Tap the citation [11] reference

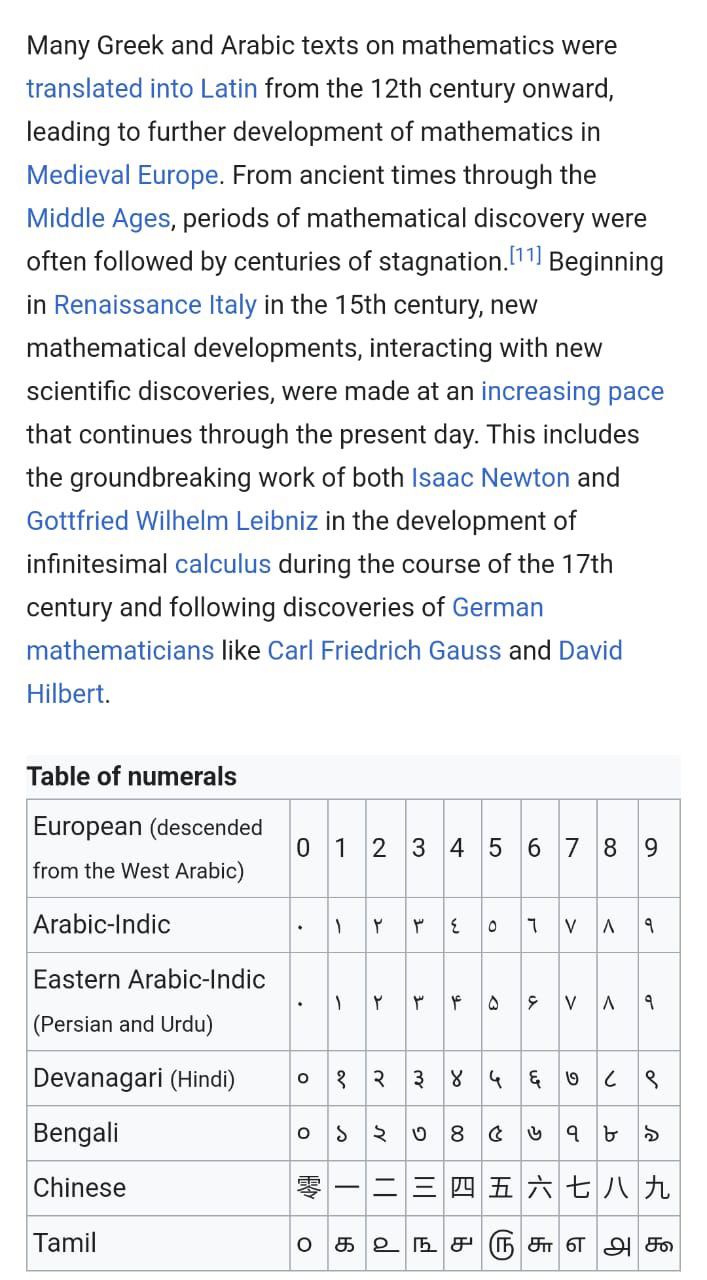(x=525, y=257)
